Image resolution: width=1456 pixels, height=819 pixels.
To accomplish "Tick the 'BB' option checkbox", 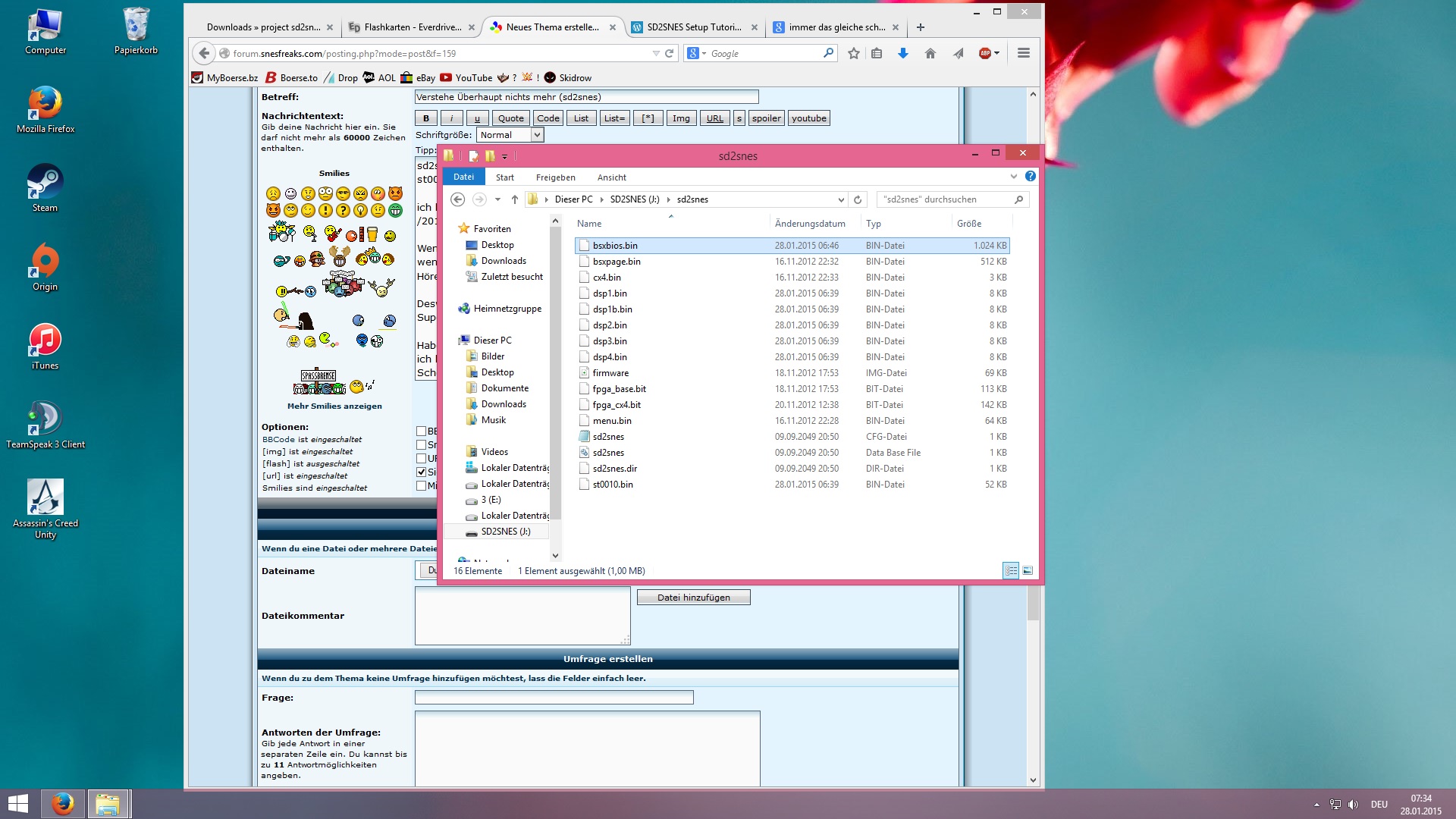I will (421, 431).
